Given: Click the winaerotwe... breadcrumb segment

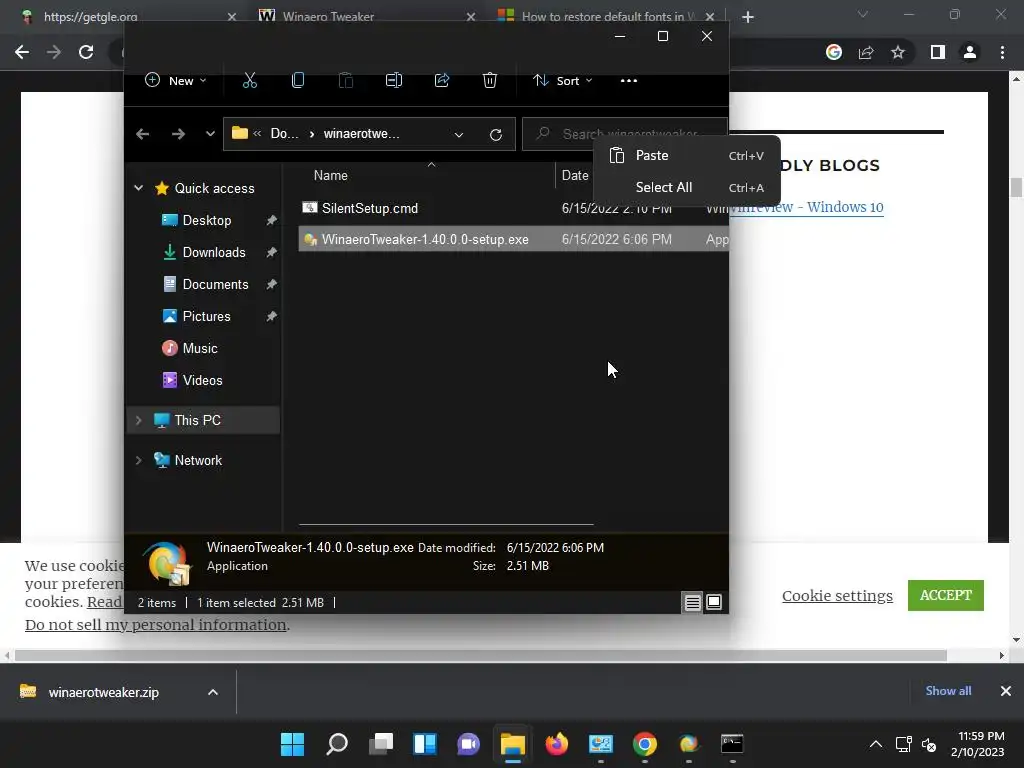Looking at the screenshot, I should tap(361, 134).
